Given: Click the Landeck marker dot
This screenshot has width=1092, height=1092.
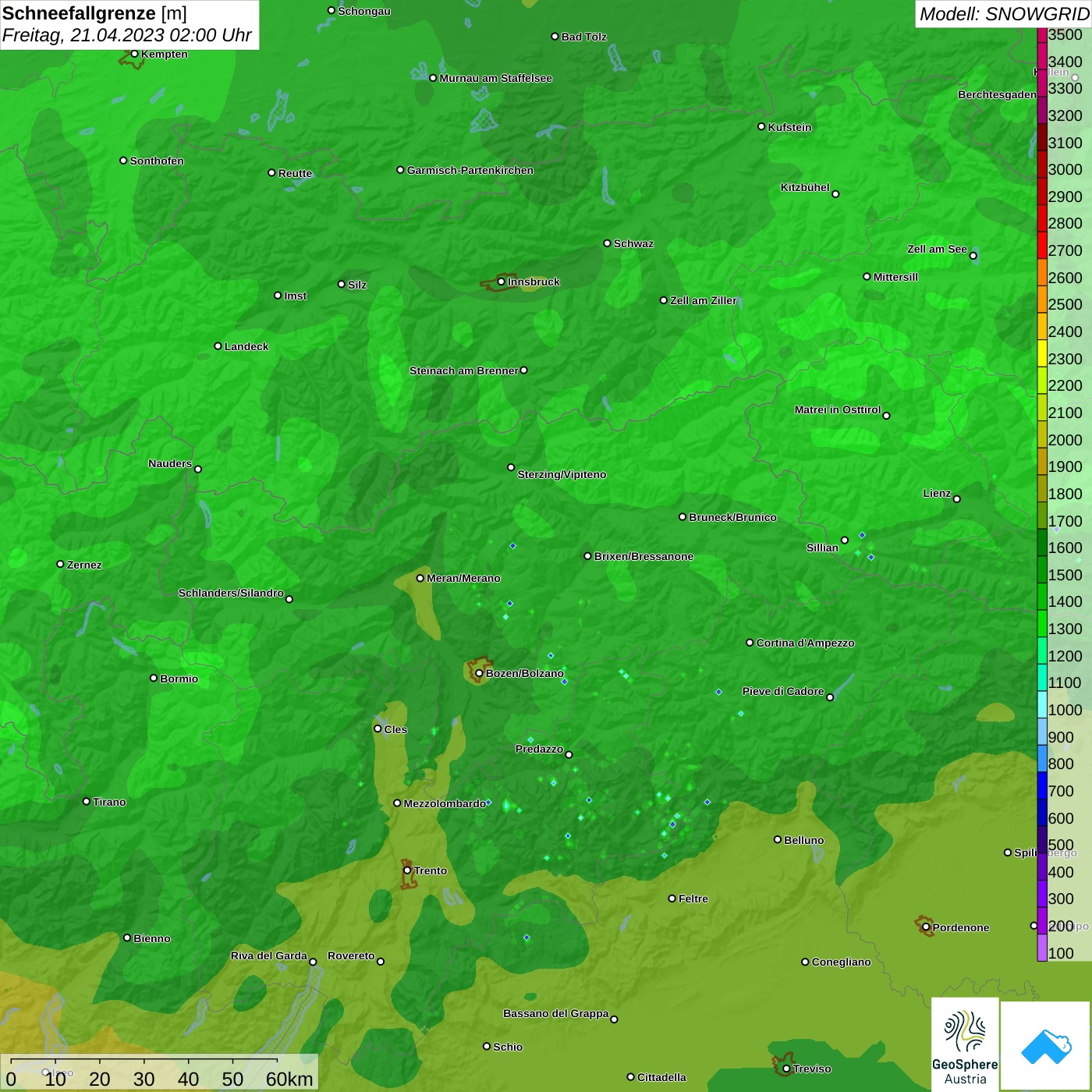Looking at the screenshot, I should click(218, 346).
